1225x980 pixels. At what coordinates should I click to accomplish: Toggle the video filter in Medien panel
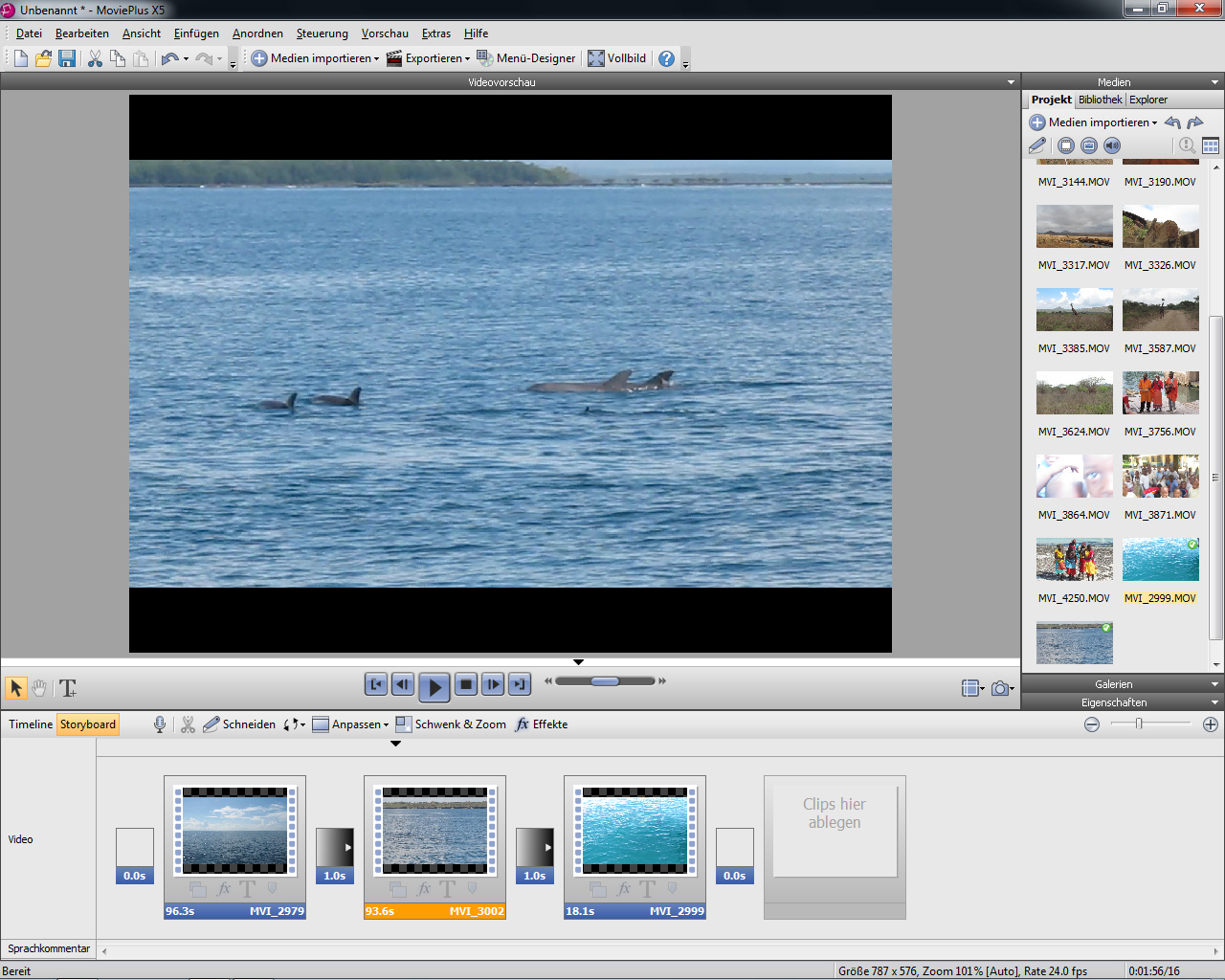1066,145
